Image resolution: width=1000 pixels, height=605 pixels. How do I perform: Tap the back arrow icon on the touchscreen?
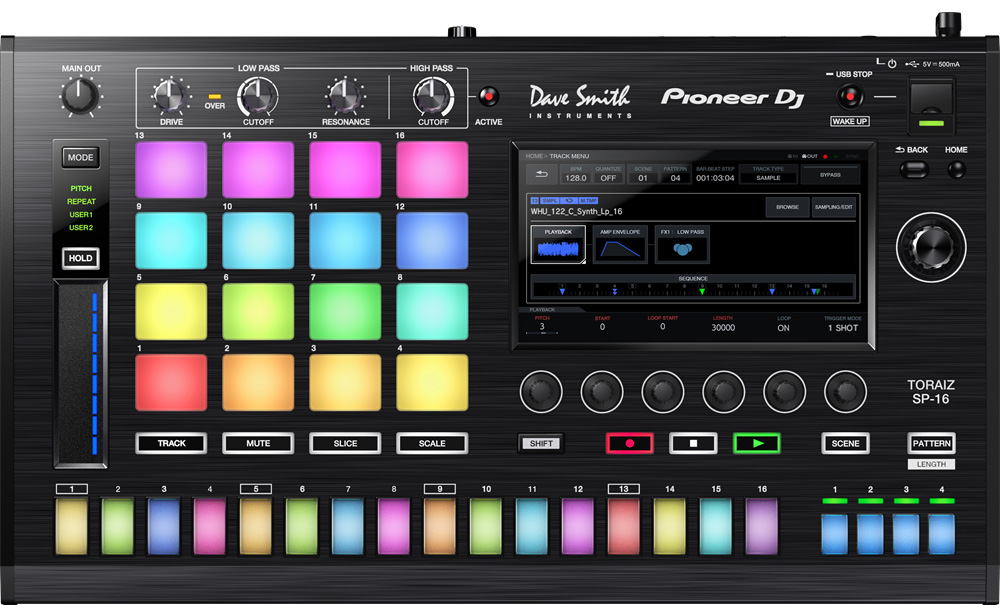(x=541, y=175)
